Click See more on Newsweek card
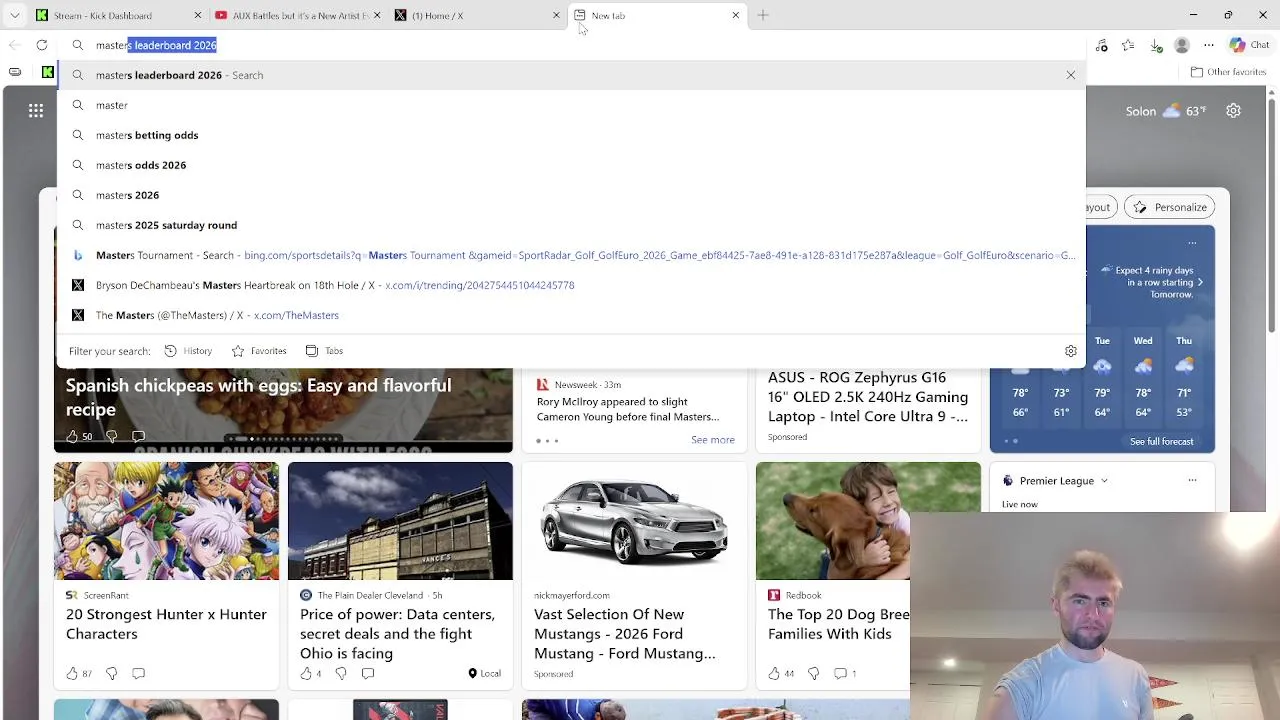Image resolution: width=1280 pixels, height=720 pixels. click(712, 440)
